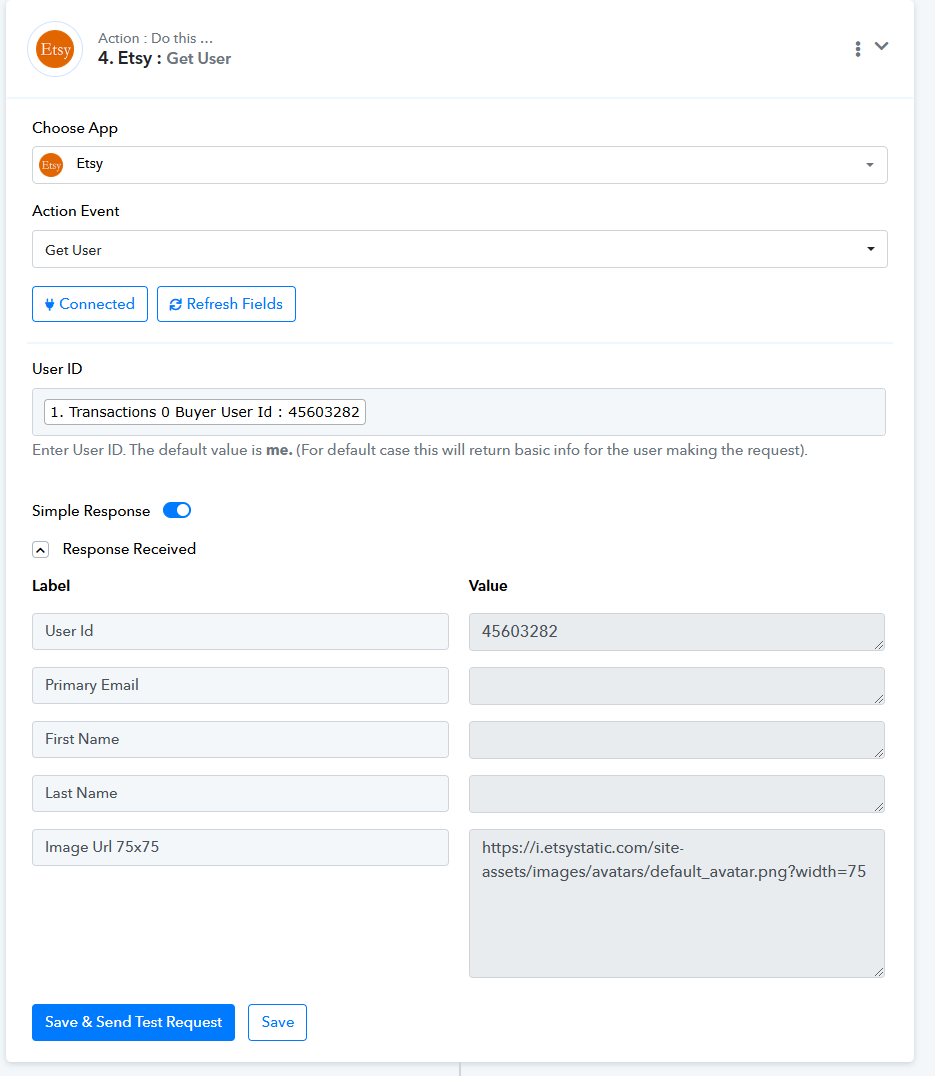Click the Image Url 75x75 value textarea

point(677,903)
